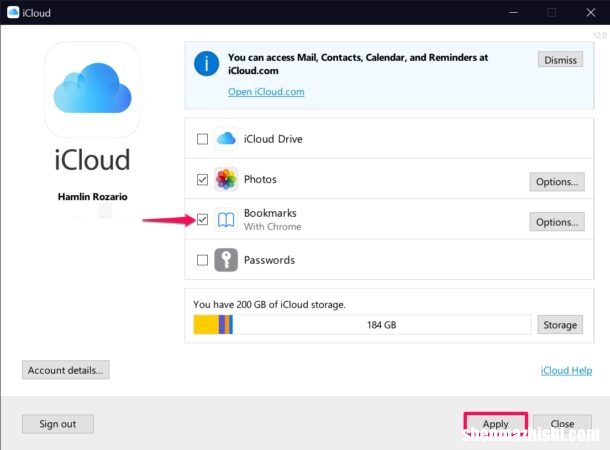Click the large iCloud logo image
The width and height of the screenshot is (610, 450).
(92, 90)
